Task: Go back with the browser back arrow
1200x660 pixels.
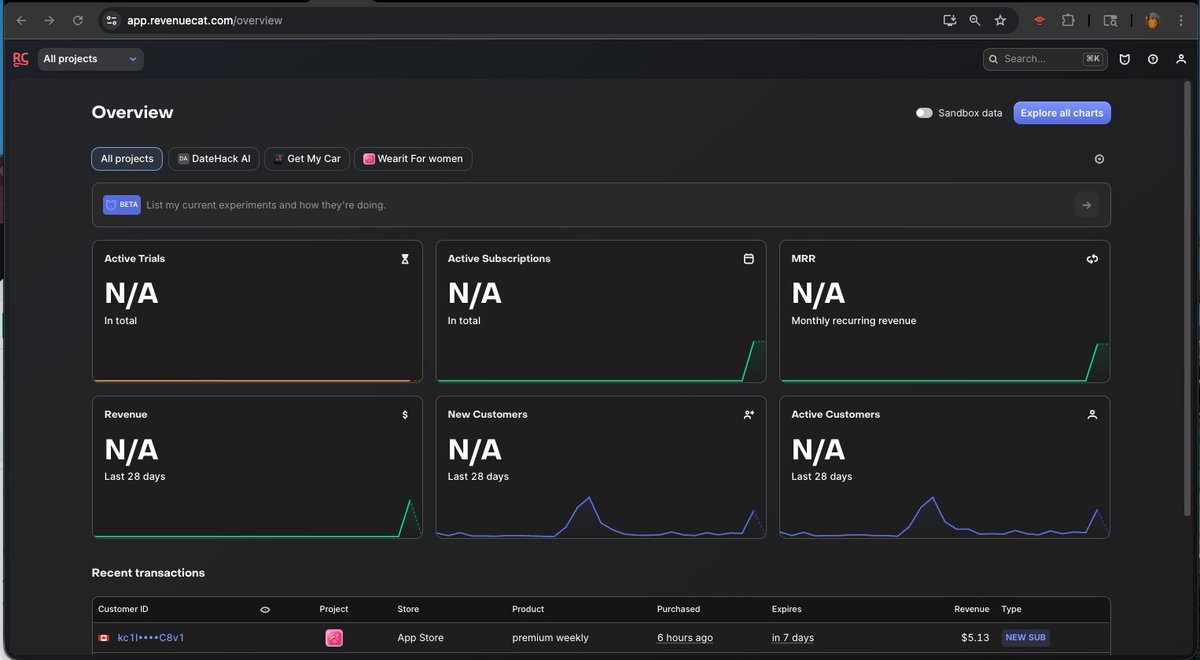Action: (x=21, y=20)
